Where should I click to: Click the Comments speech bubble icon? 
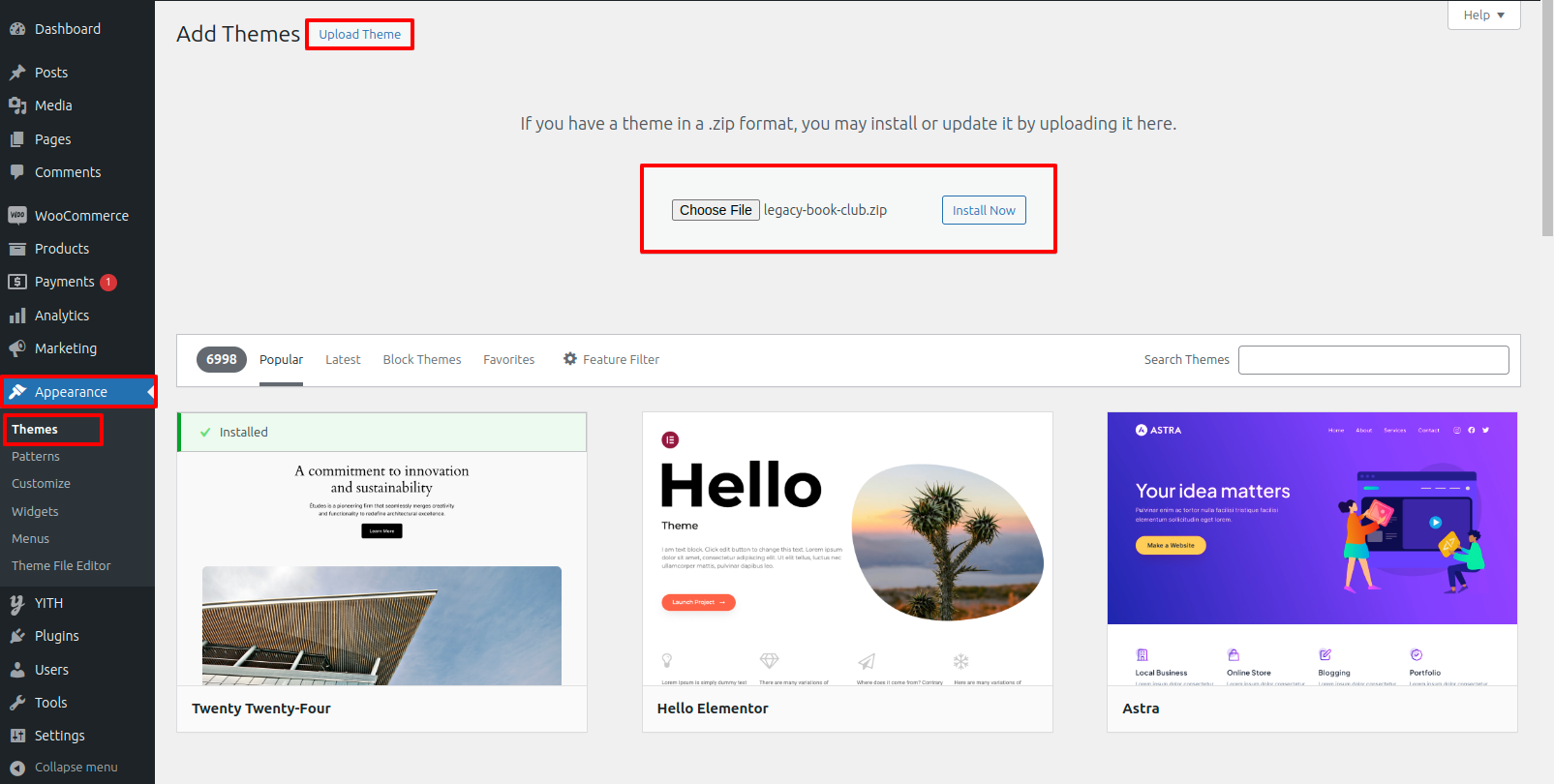(x=17, y=172)
